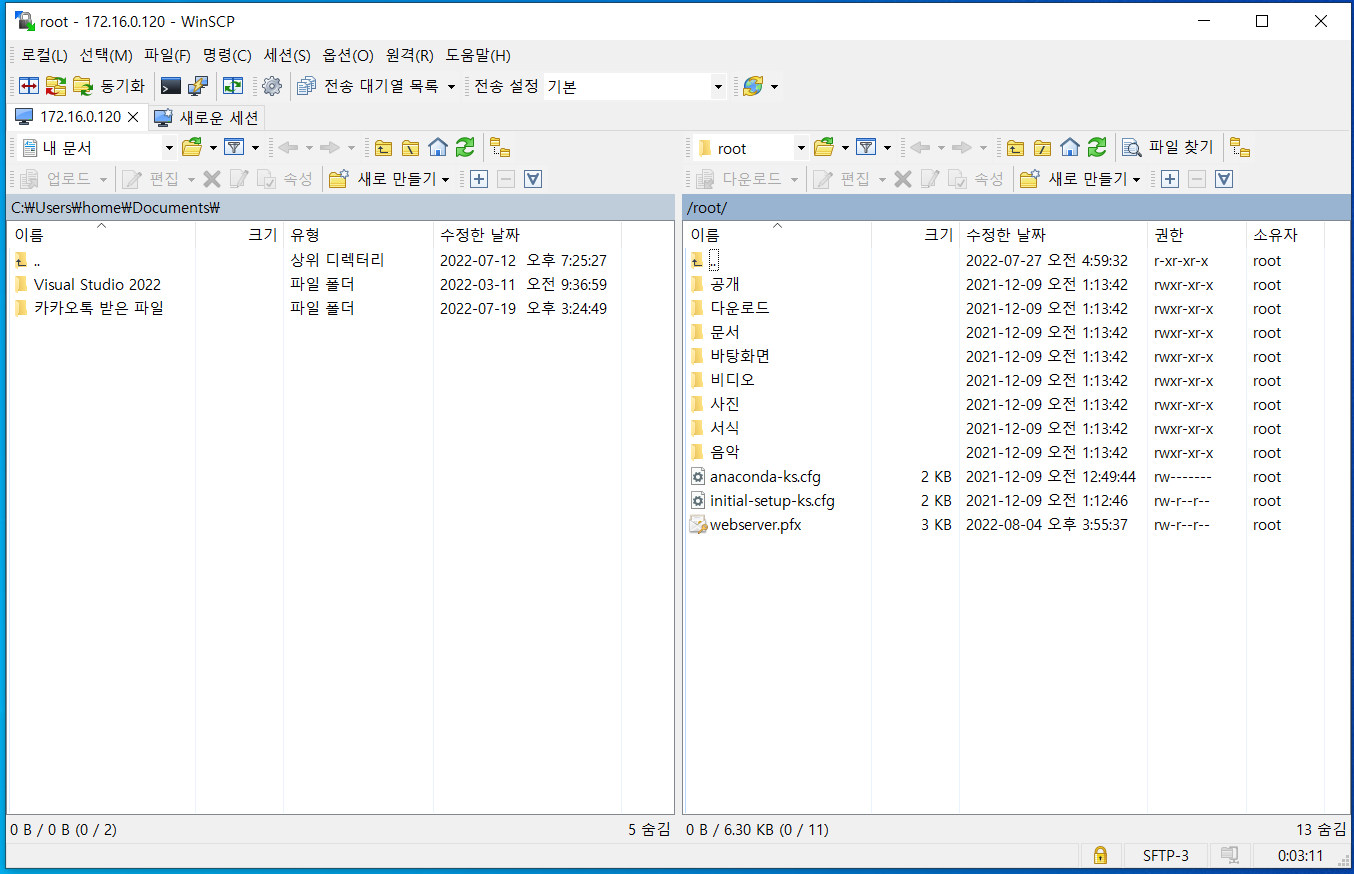Click the globe update icon
Viewport: 1354px width, 874px height.
[x=753, y=86]
